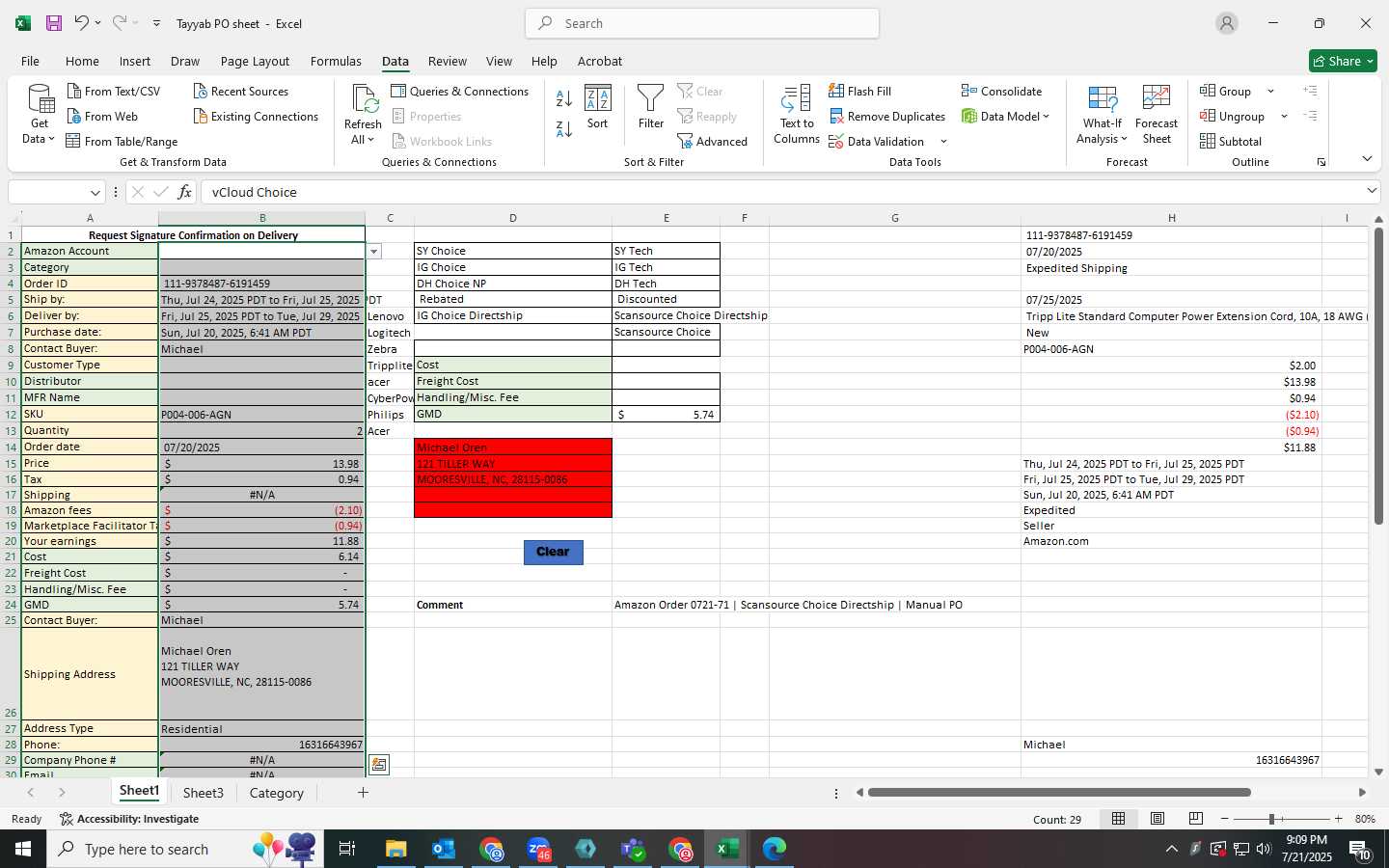
Task: Click Accessibility: Investigate status
Action: 129,819
